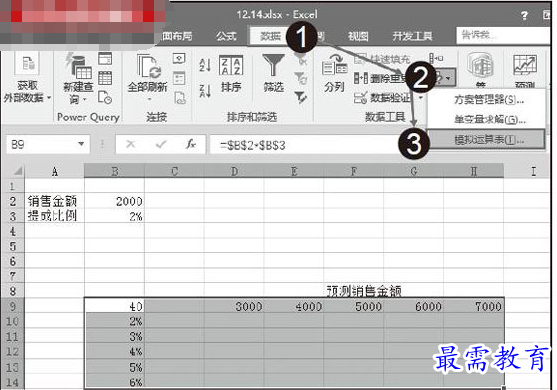Select column A header
The image size is (557, 390).
(54, 172)
